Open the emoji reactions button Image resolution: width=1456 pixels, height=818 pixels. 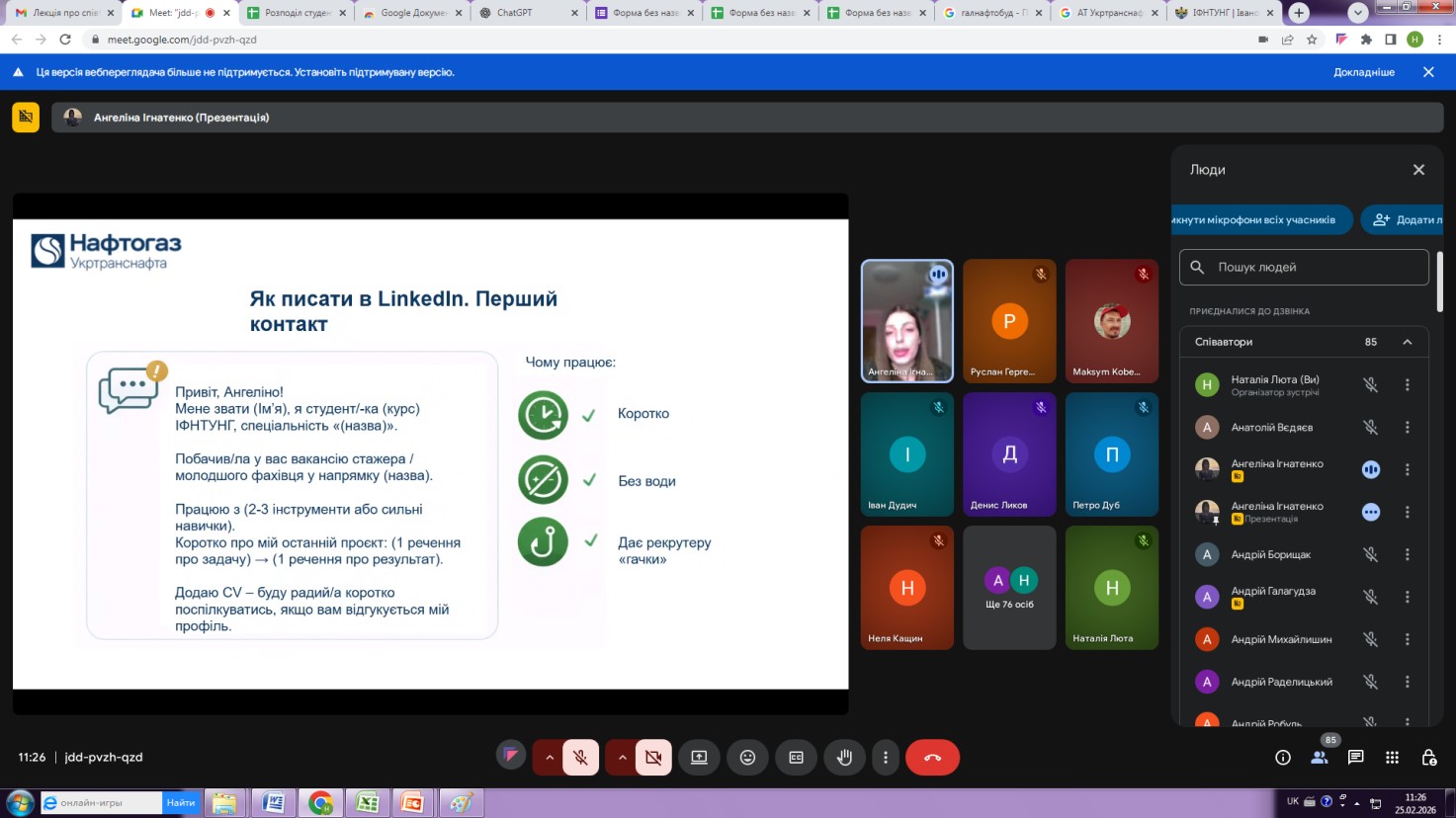tap(747, 758)
